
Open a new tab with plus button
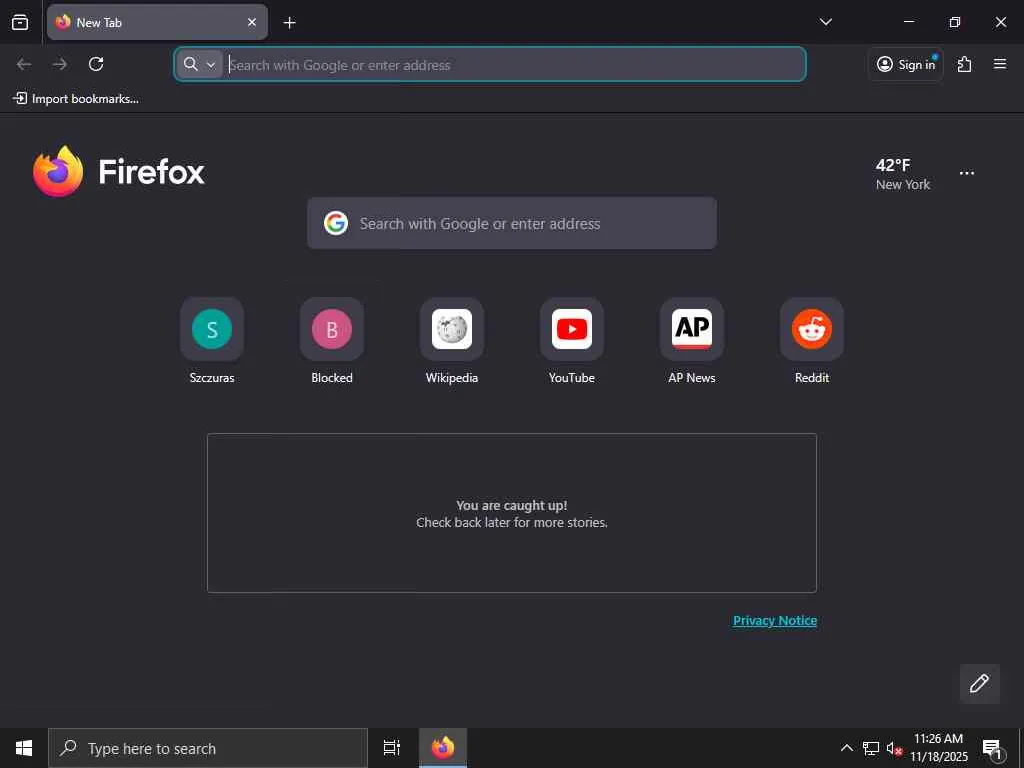tap(289, 23)
